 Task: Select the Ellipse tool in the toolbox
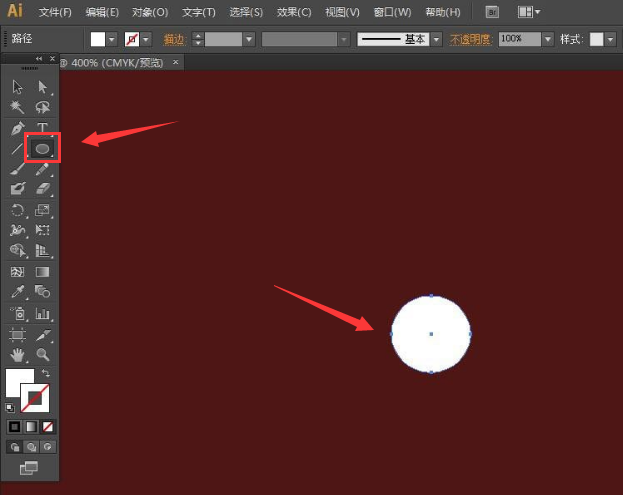[43, 148]
